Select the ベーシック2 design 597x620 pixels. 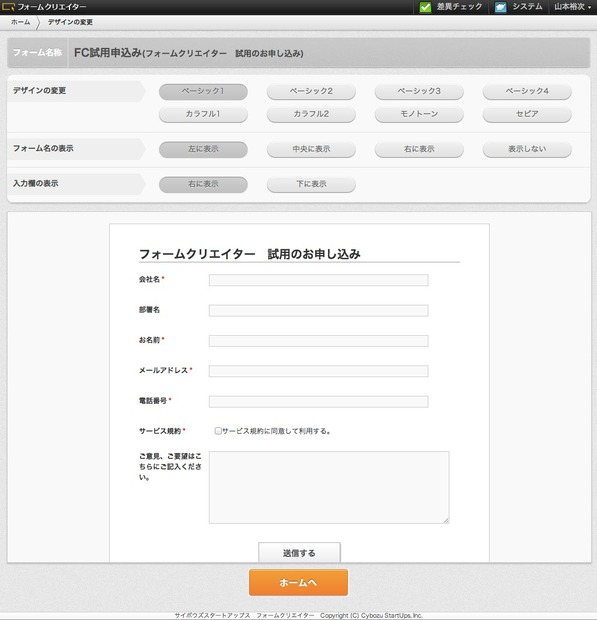coord(311,91)
